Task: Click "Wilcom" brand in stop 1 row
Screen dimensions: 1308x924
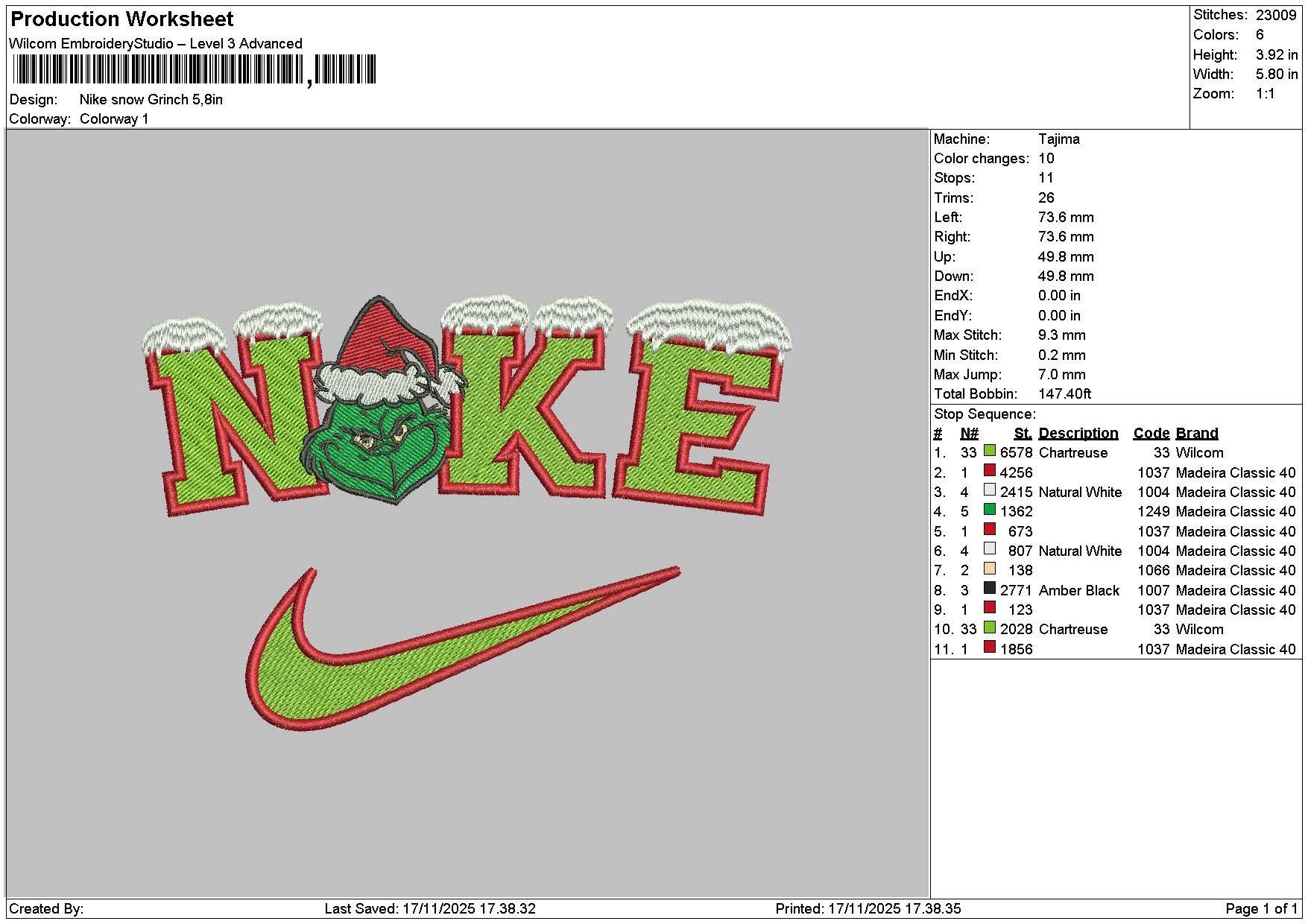Action: pyautogui.click(x=1199, y=452)
